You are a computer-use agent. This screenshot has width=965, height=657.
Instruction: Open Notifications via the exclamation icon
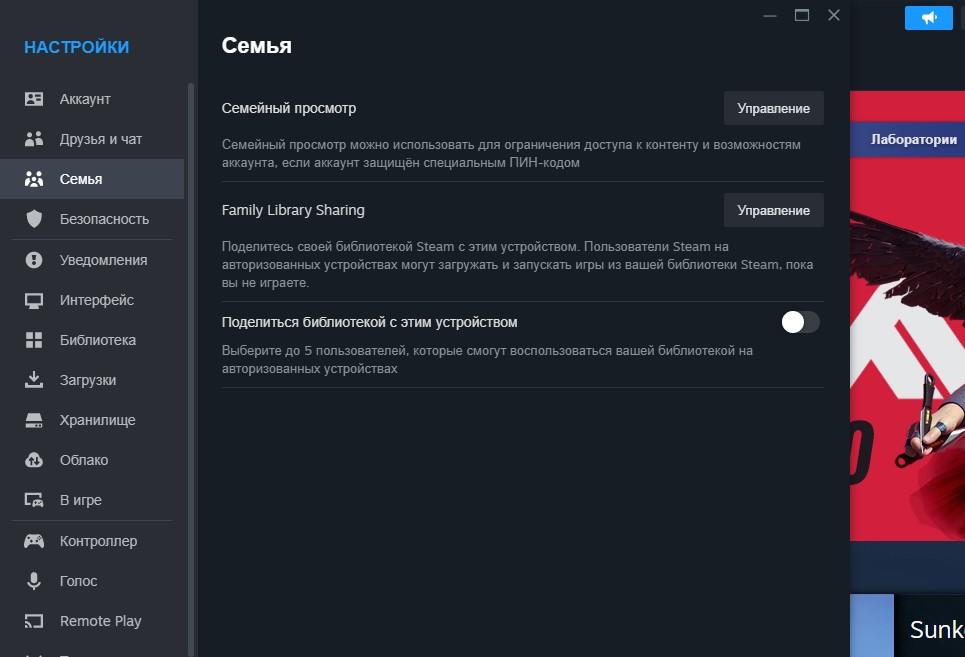[x=34, y=260]
